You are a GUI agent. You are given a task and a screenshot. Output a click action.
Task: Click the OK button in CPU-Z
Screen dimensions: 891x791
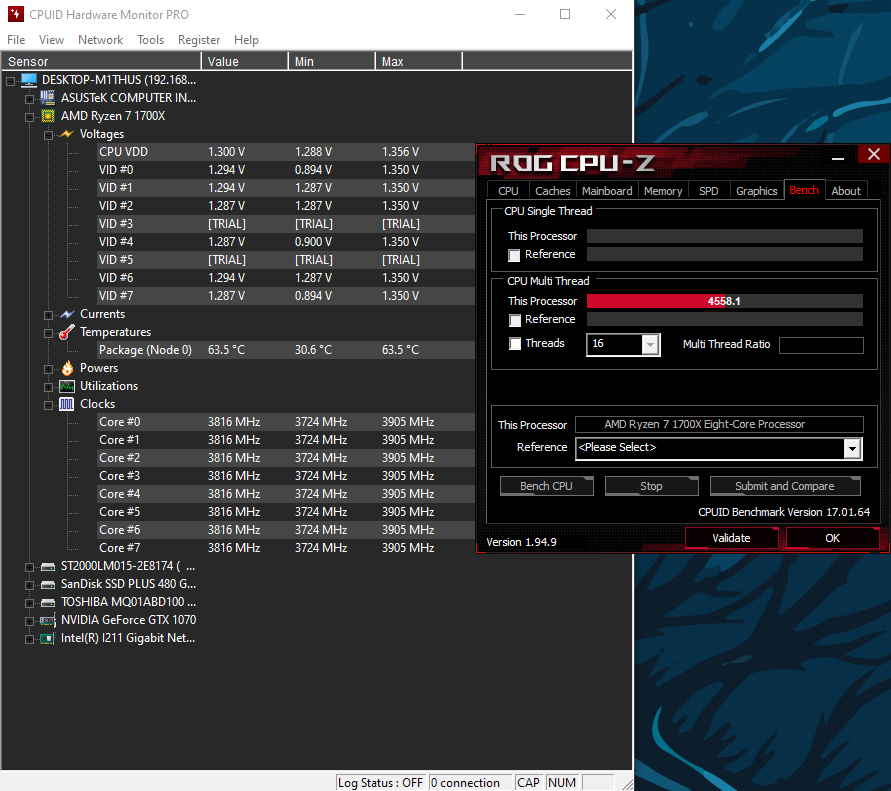pos(832,538)
